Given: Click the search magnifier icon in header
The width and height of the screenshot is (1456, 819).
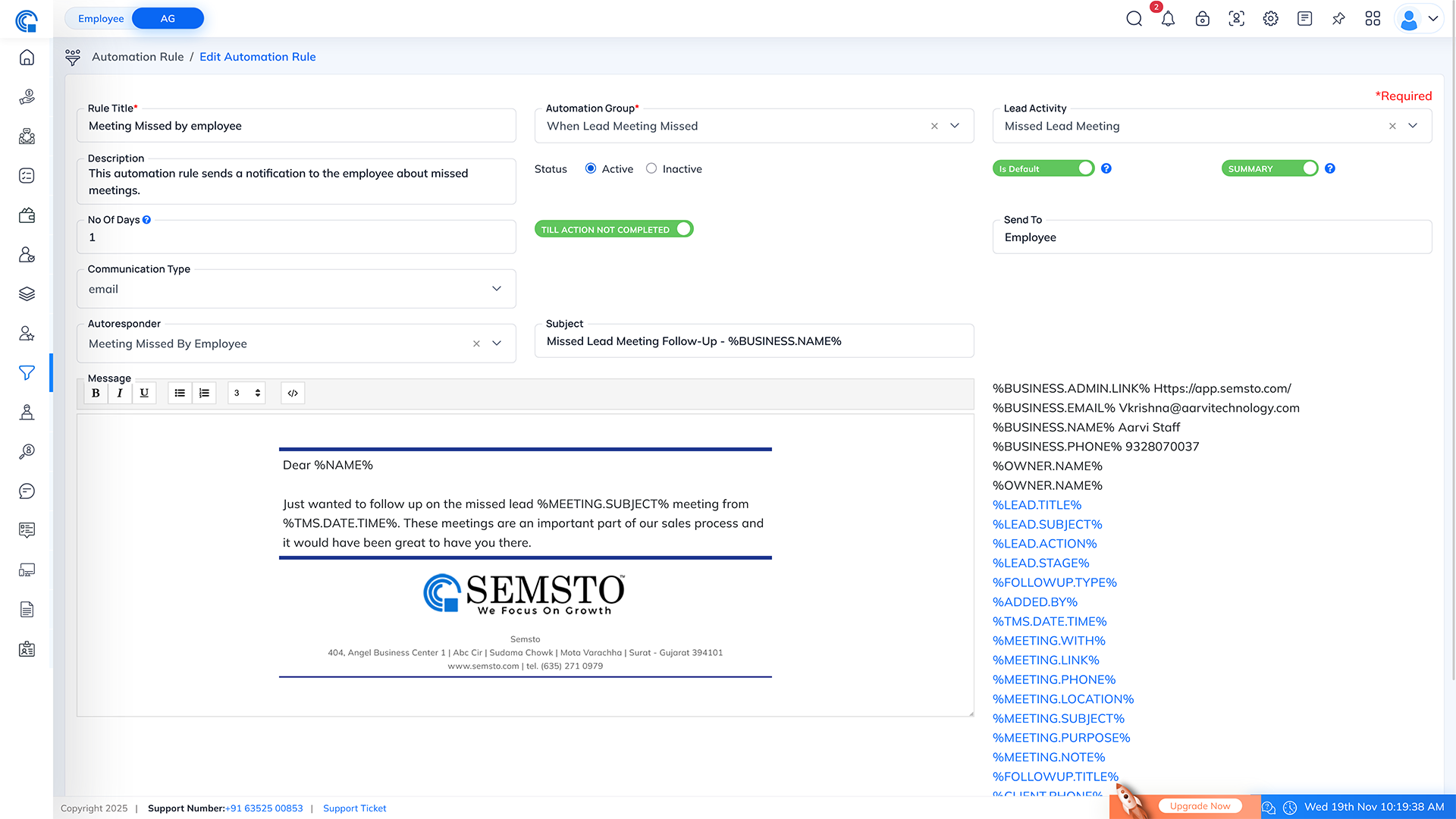Looking at the screenshot, I should pyautogui.click(x=1134, y=19).
